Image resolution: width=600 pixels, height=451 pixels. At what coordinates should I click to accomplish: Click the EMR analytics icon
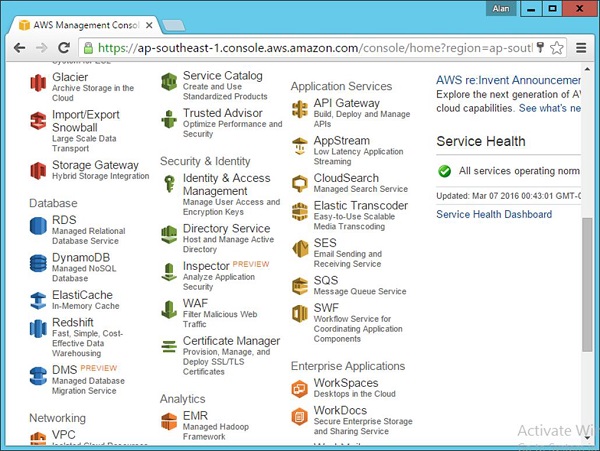[x=169, y=422]
